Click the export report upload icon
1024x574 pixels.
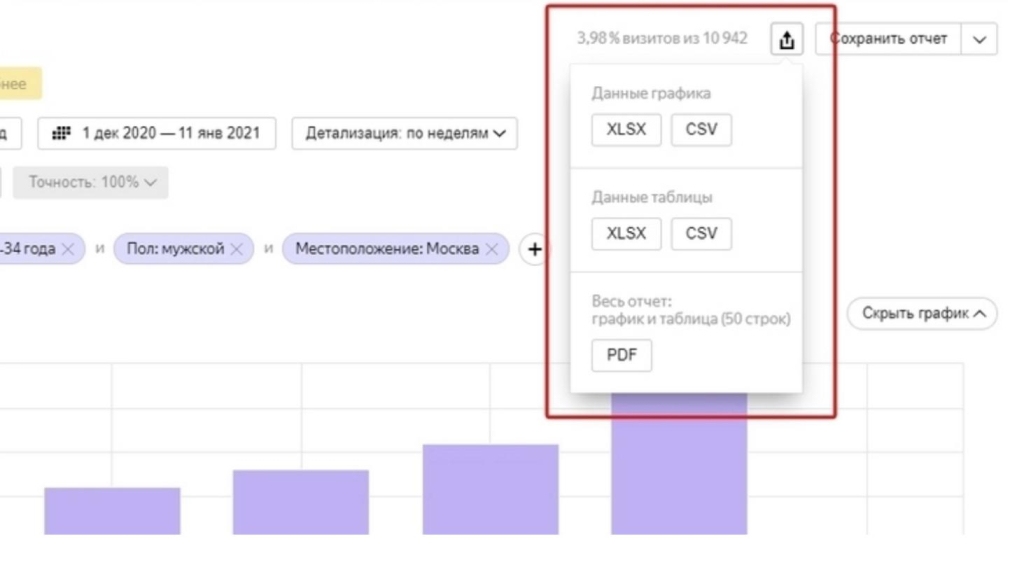coord(787,40)
